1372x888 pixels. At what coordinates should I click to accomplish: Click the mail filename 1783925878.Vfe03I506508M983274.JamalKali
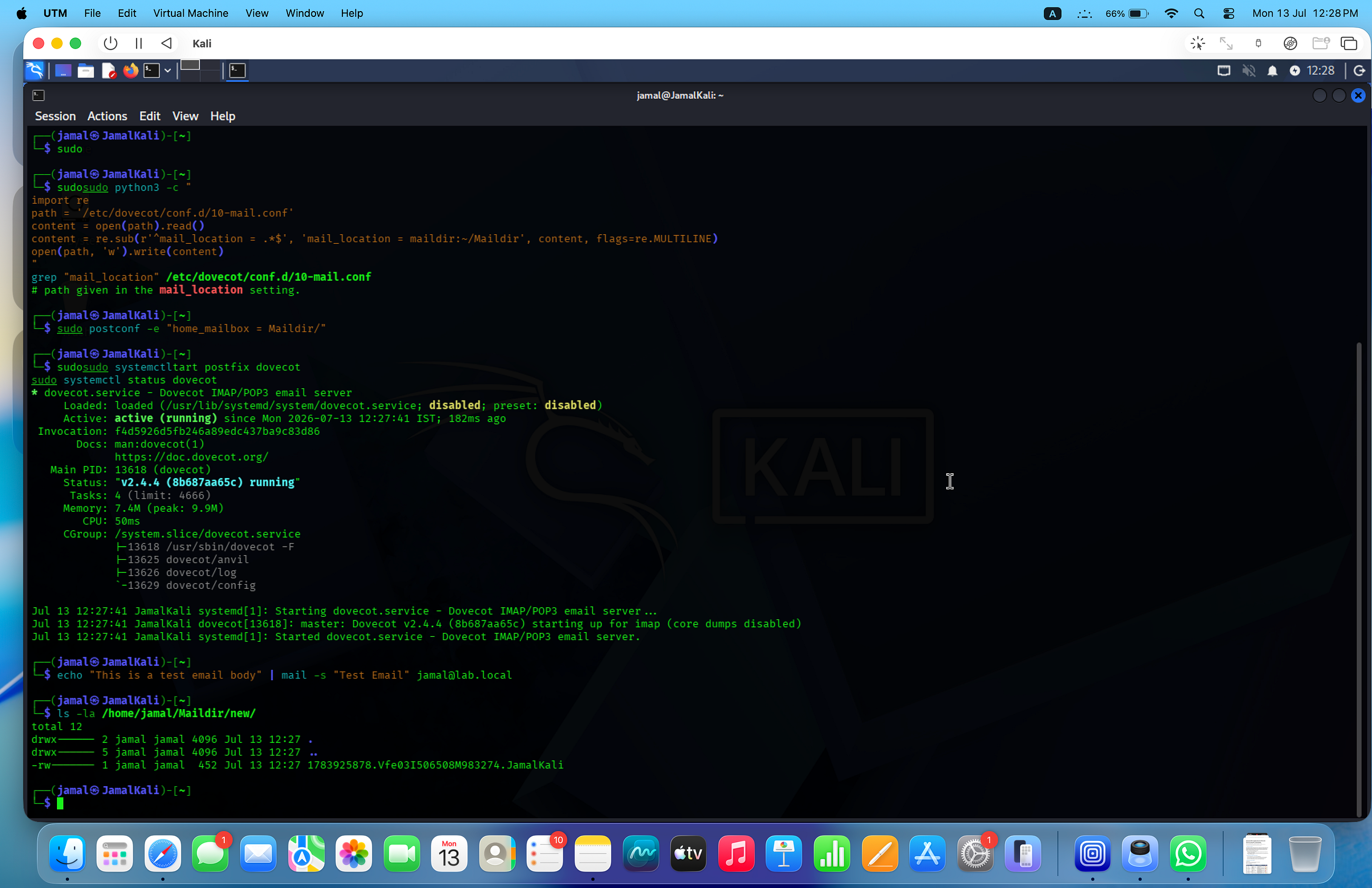(x=435, y=765)
